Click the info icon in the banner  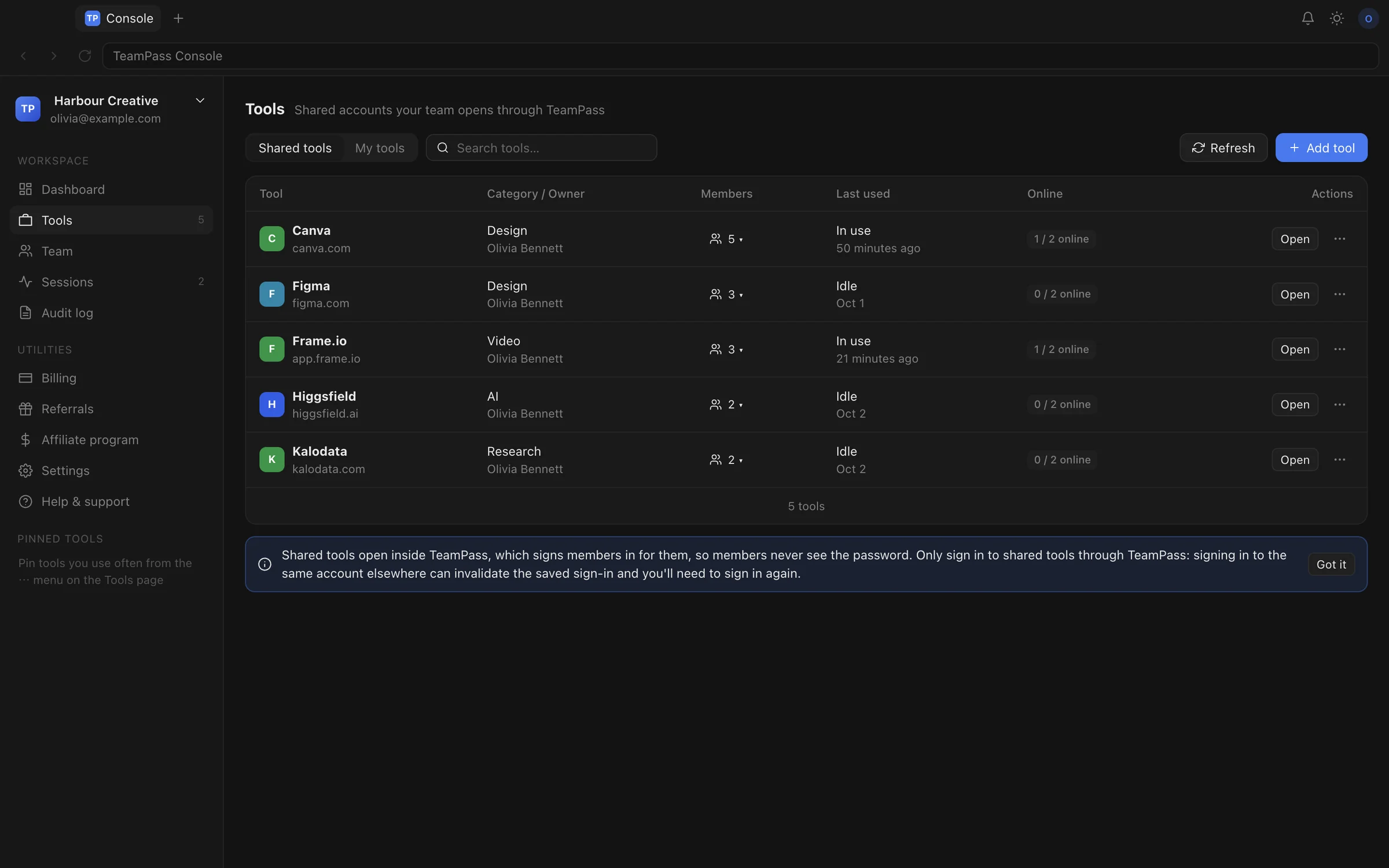[x=264, y=564]
